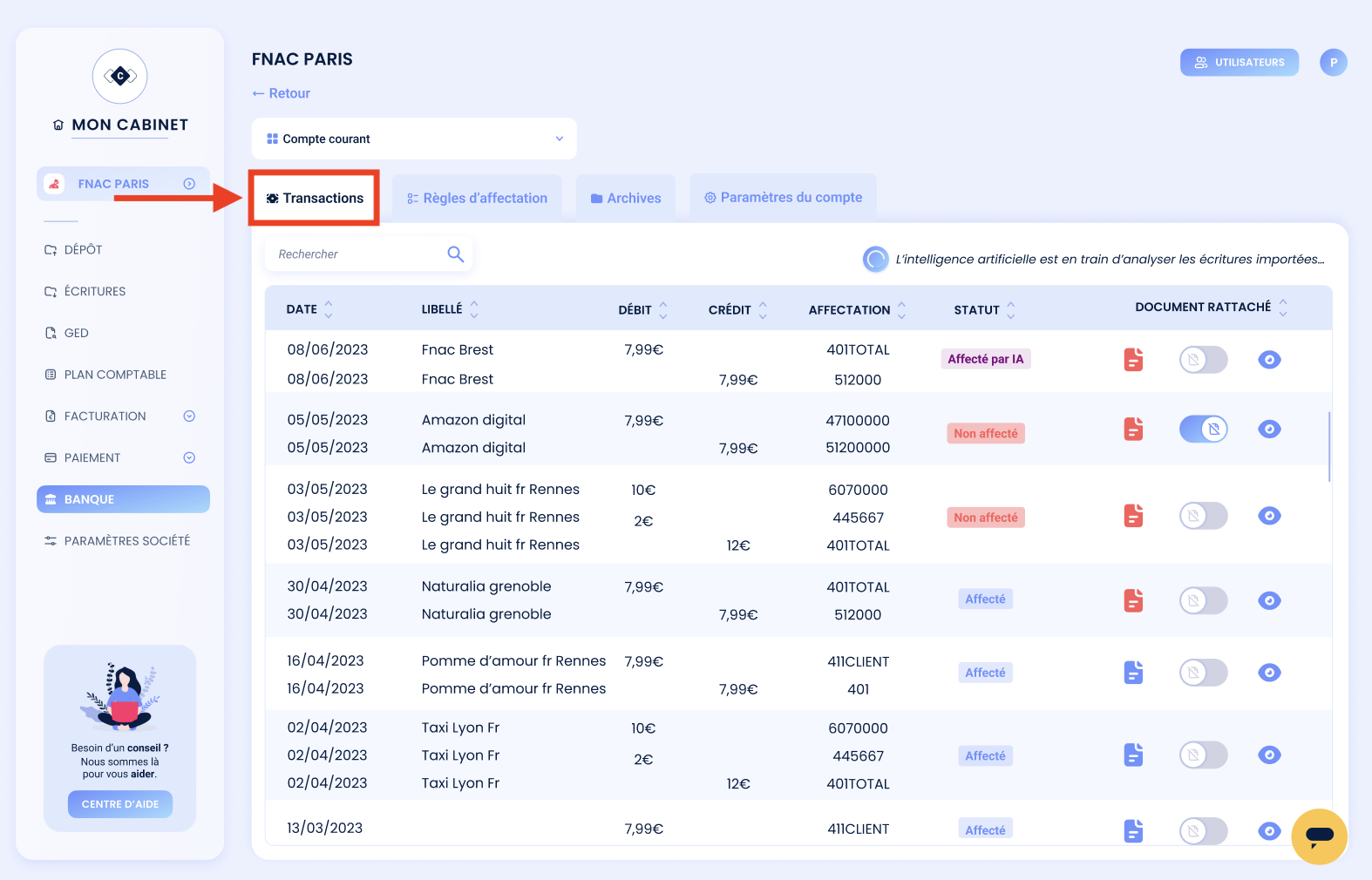Expand the FNAC PARIS company selector arrow
This screenshot has height=880, width=1372.
point(189,184)
